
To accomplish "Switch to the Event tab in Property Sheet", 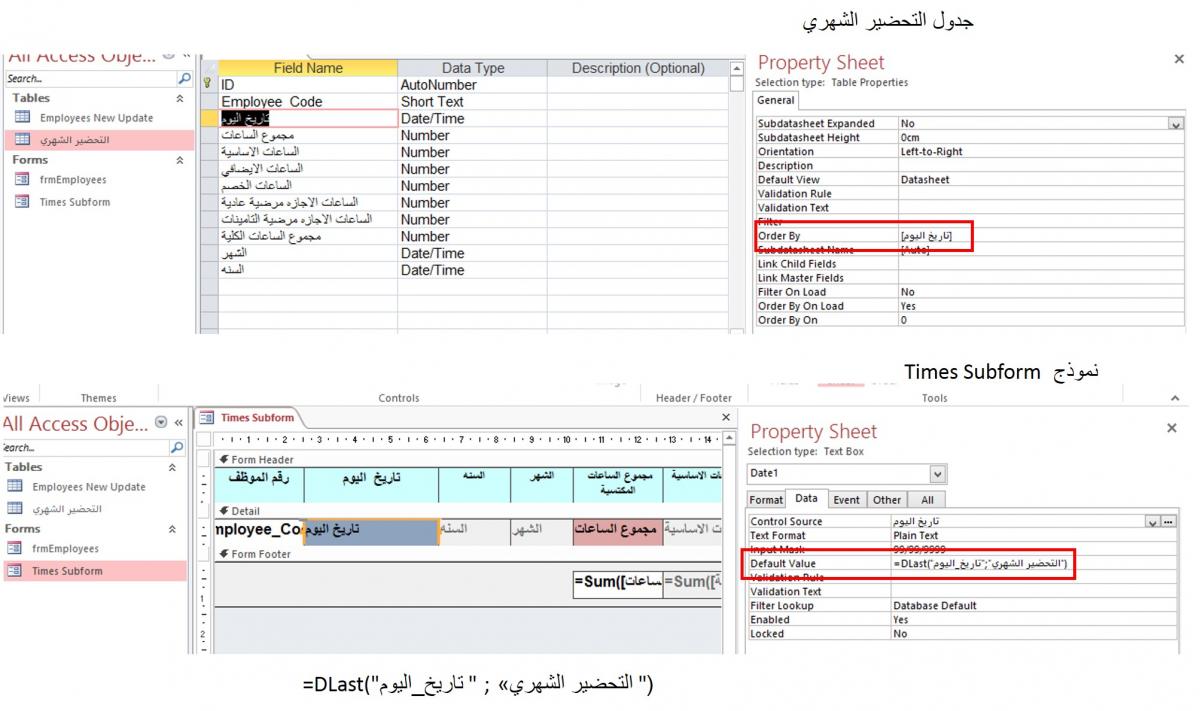I will 846,500.
